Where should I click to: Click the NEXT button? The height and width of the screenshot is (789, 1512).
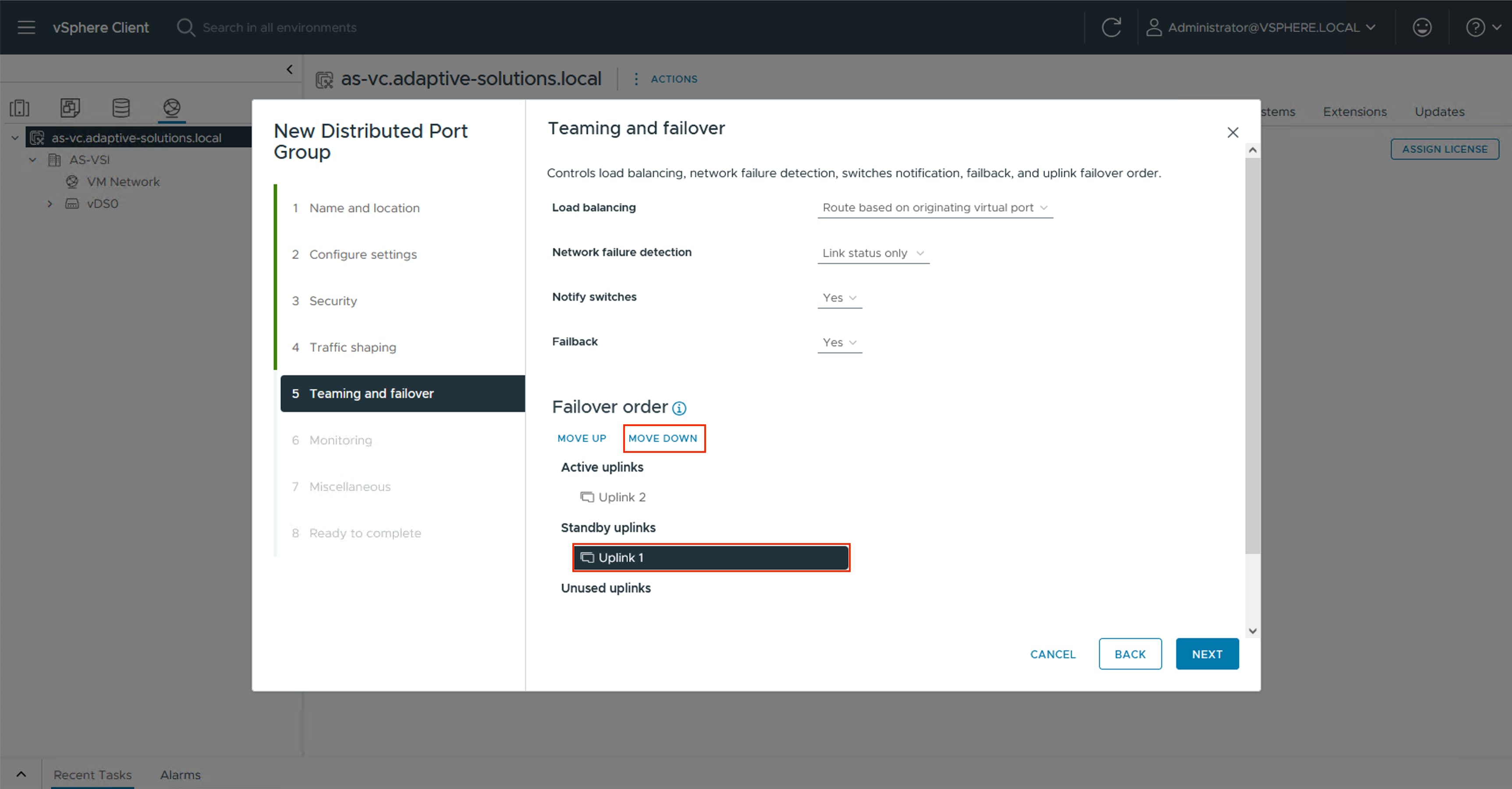(x=1207, y=654)
